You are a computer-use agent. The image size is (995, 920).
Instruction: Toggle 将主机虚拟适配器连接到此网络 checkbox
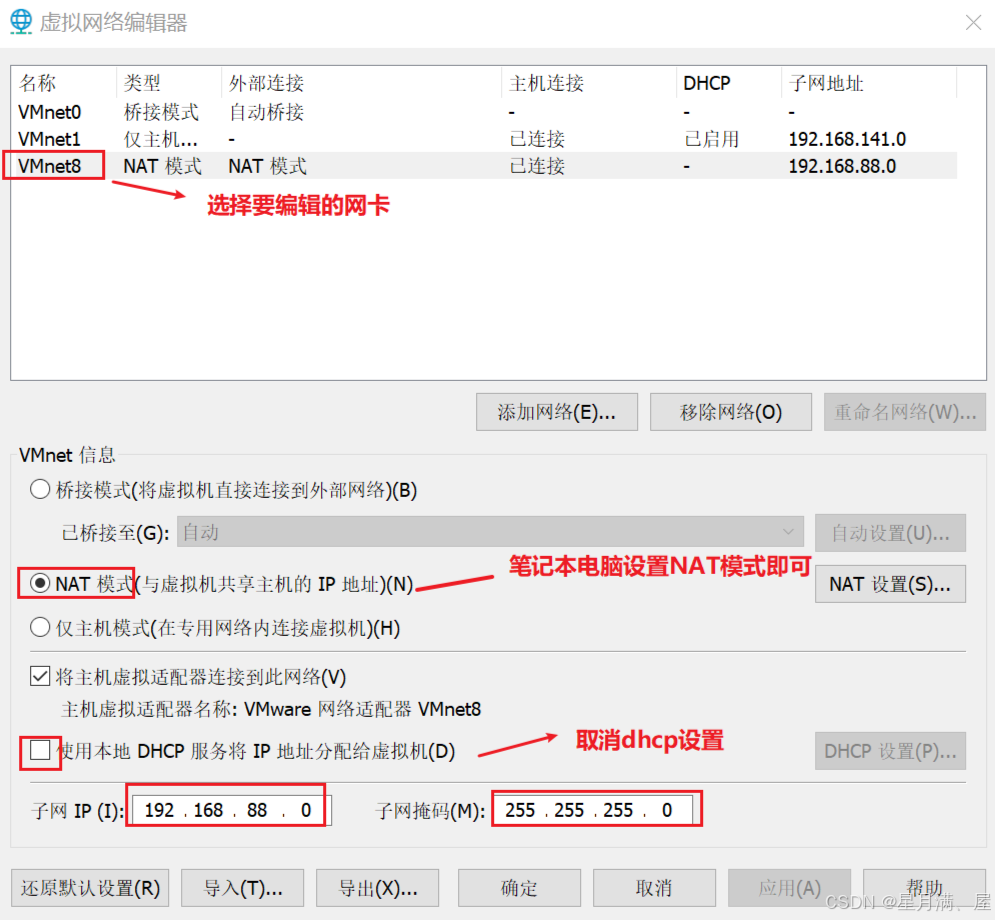pyautogui.click(x=40, y=676)
